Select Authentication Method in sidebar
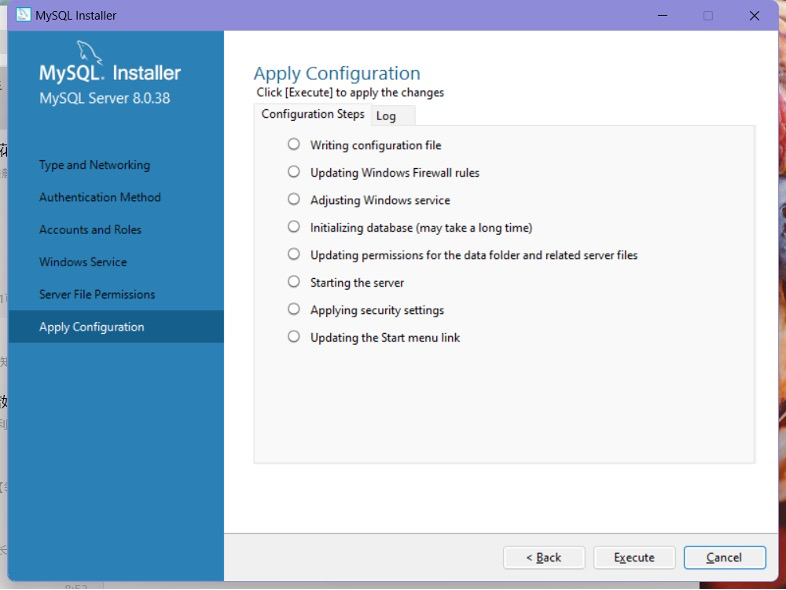This screenshot has width=786, height=590. [100, 198]
